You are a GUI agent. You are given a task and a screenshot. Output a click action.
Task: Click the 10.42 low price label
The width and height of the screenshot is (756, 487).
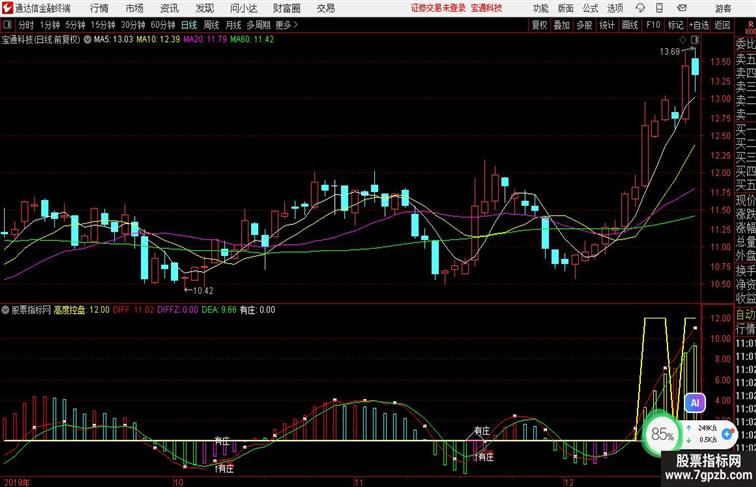202,291
